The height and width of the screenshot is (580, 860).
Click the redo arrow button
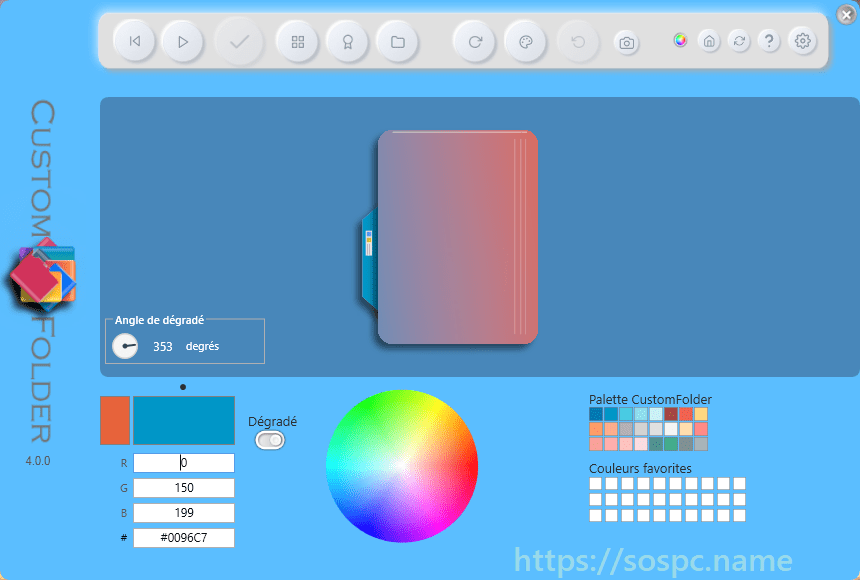pyautogui.click(x=475, y=42)
